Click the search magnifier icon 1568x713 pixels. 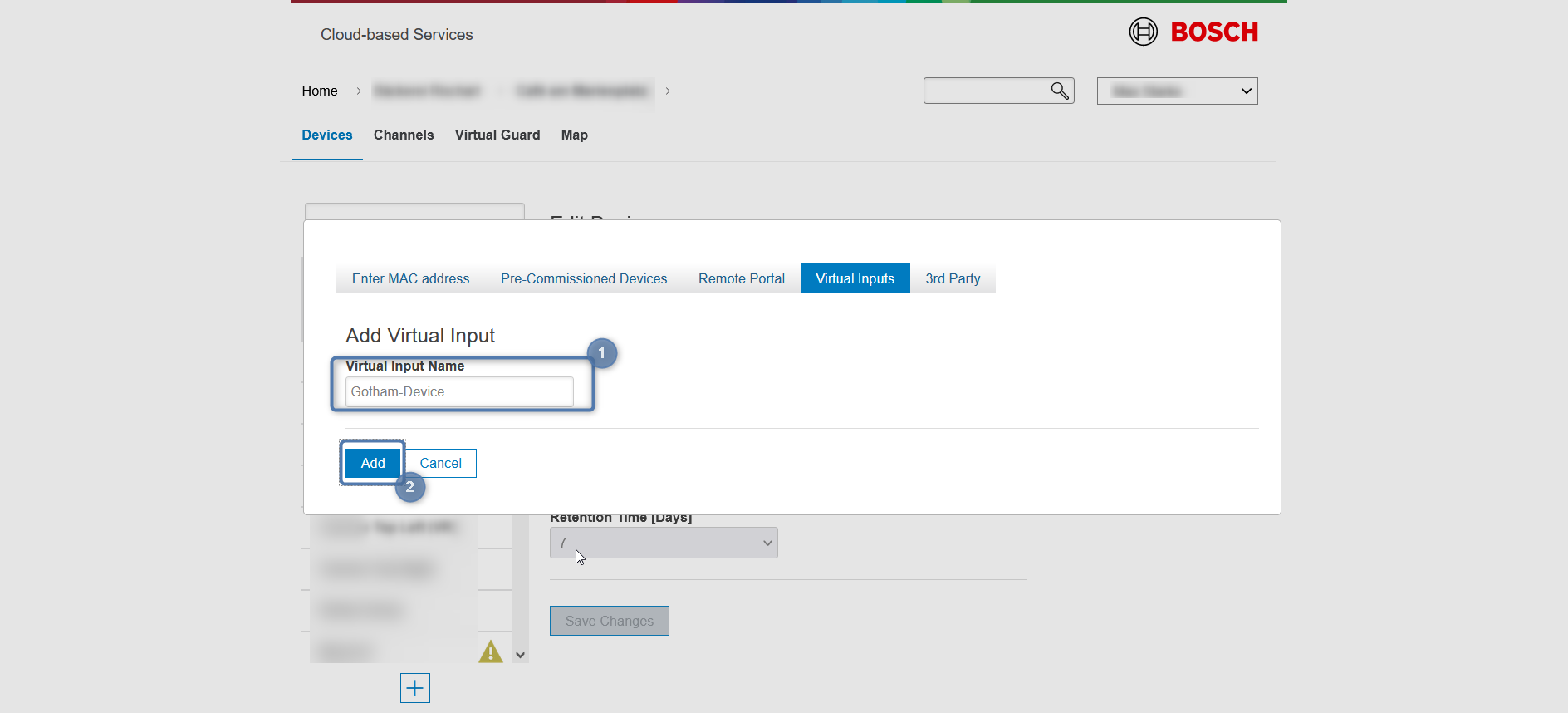(x=1059, y=91)
